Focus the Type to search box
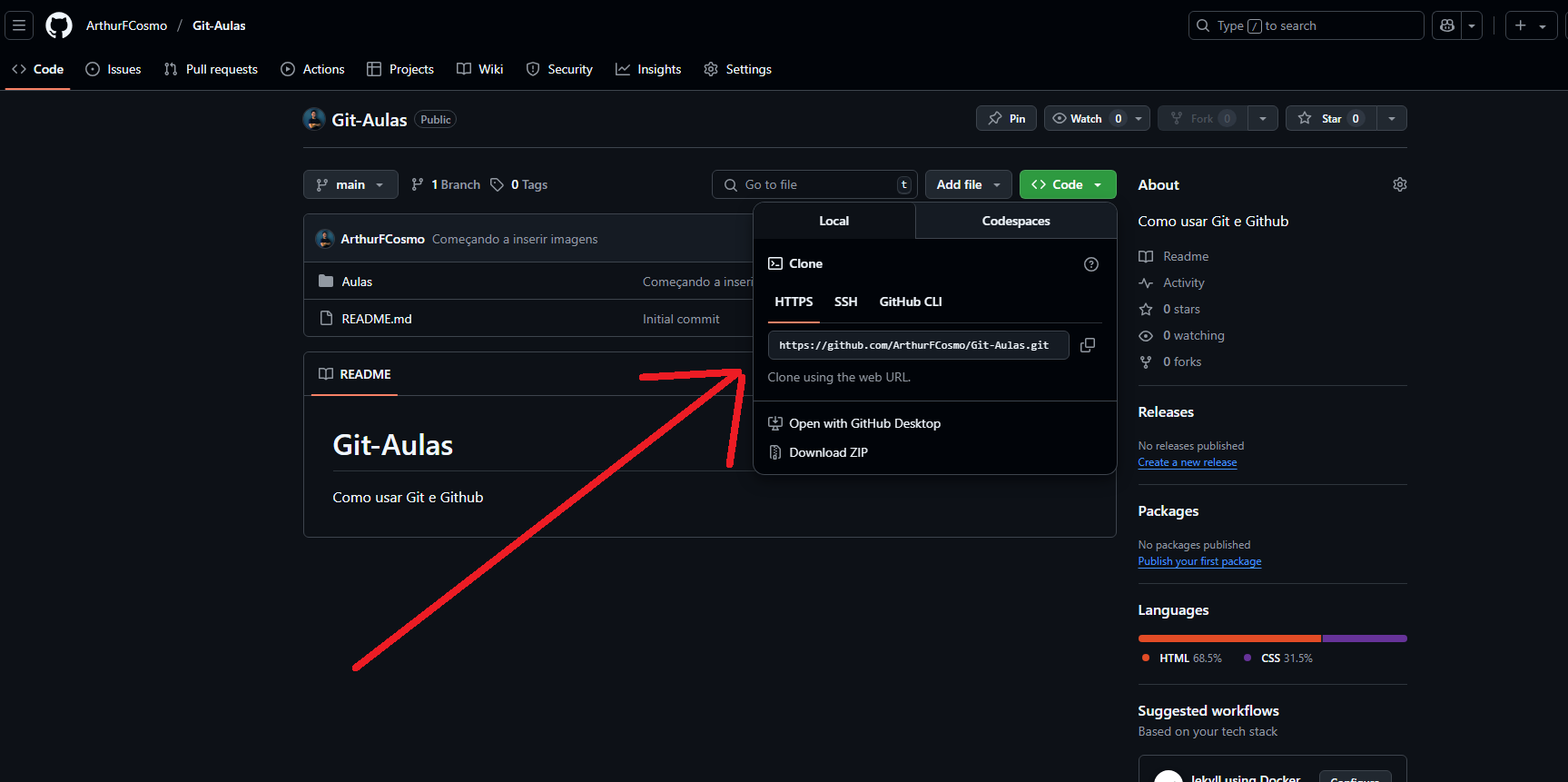Viewport: 1568px width, 782px height. [1306, 25]
